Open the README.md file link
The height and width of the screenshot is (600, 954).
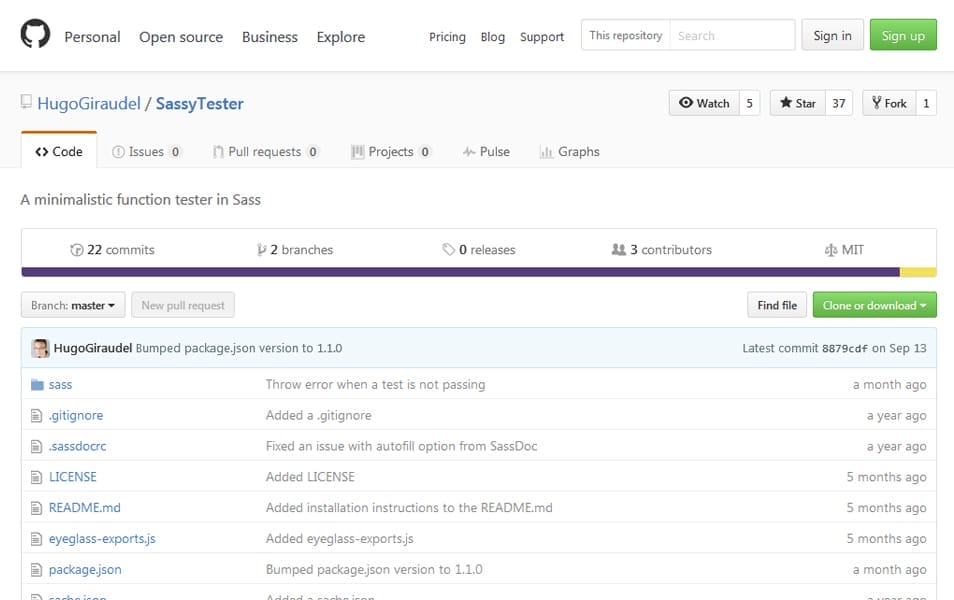(84, 507)
